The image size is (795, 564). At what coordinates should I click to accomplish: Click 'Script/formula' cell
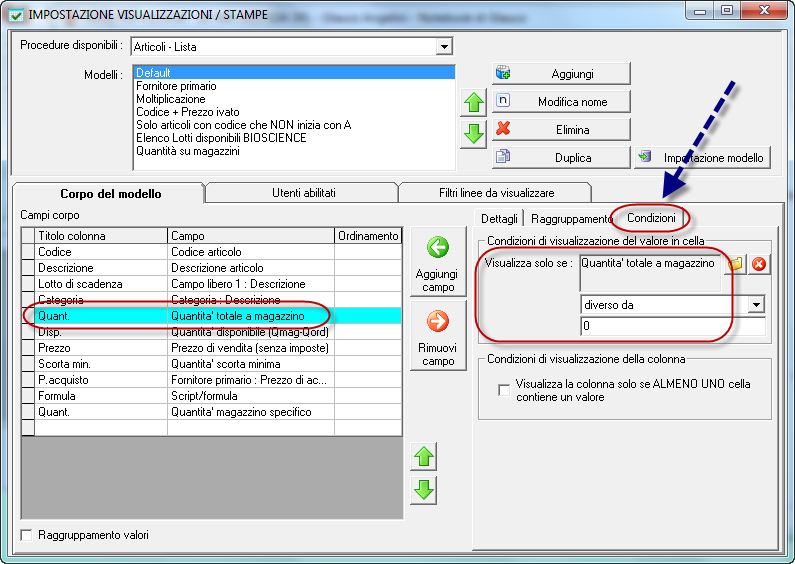click(250, 396)
